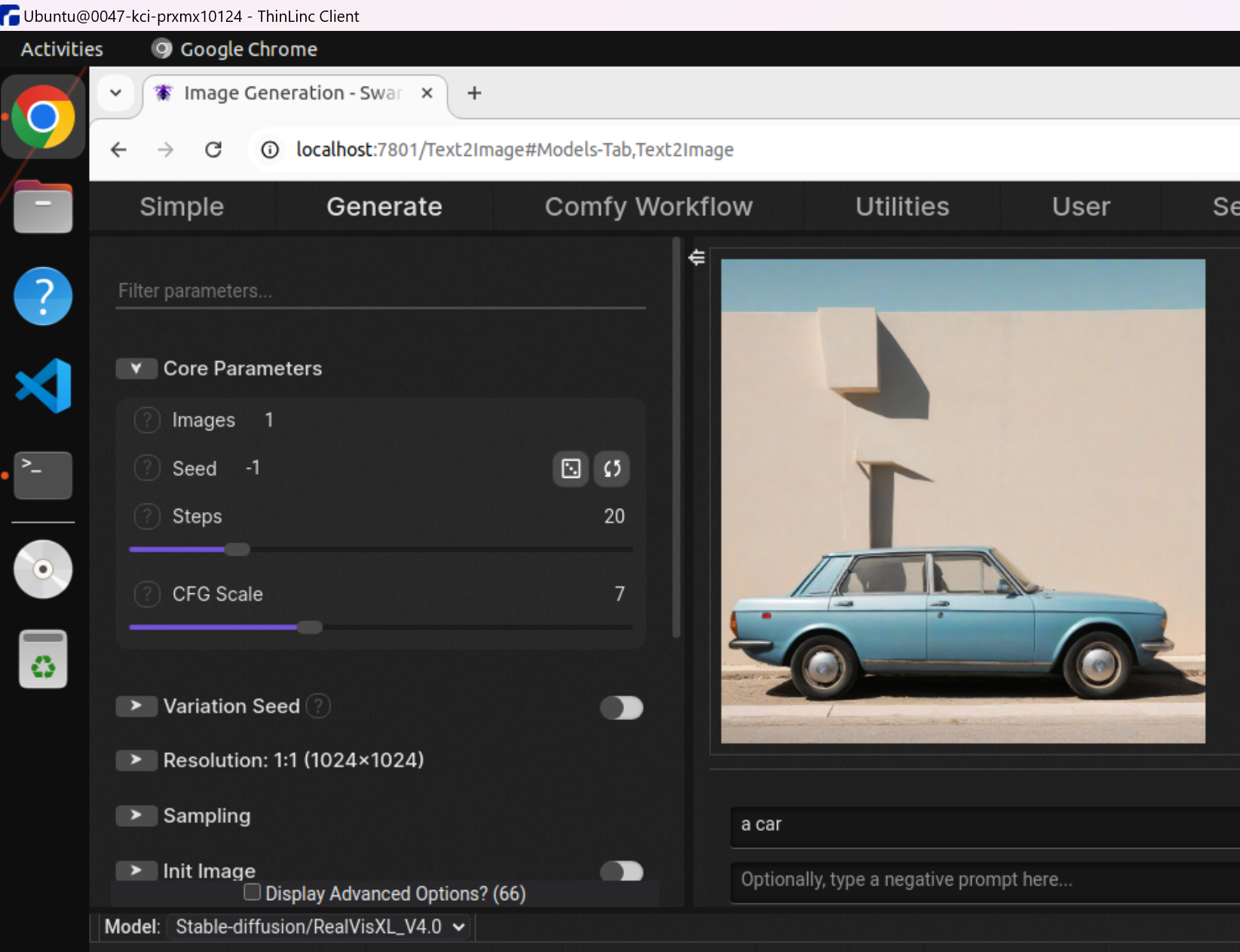Click the help icon beside CFG Scale
Viewport: 1240px width, 952px height.
click(147, 594)
